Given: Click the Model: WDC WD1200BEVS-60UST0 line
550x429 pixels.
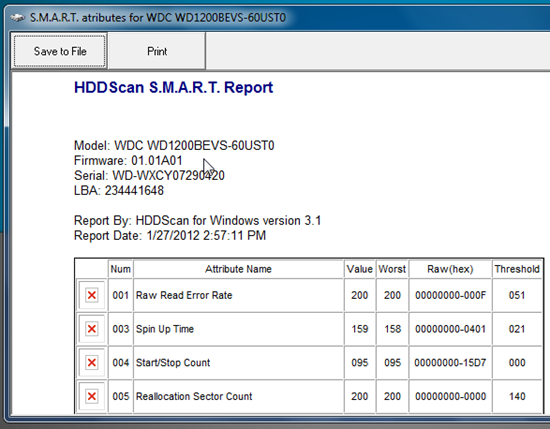Looking at the screenshot, I should 174,145.
